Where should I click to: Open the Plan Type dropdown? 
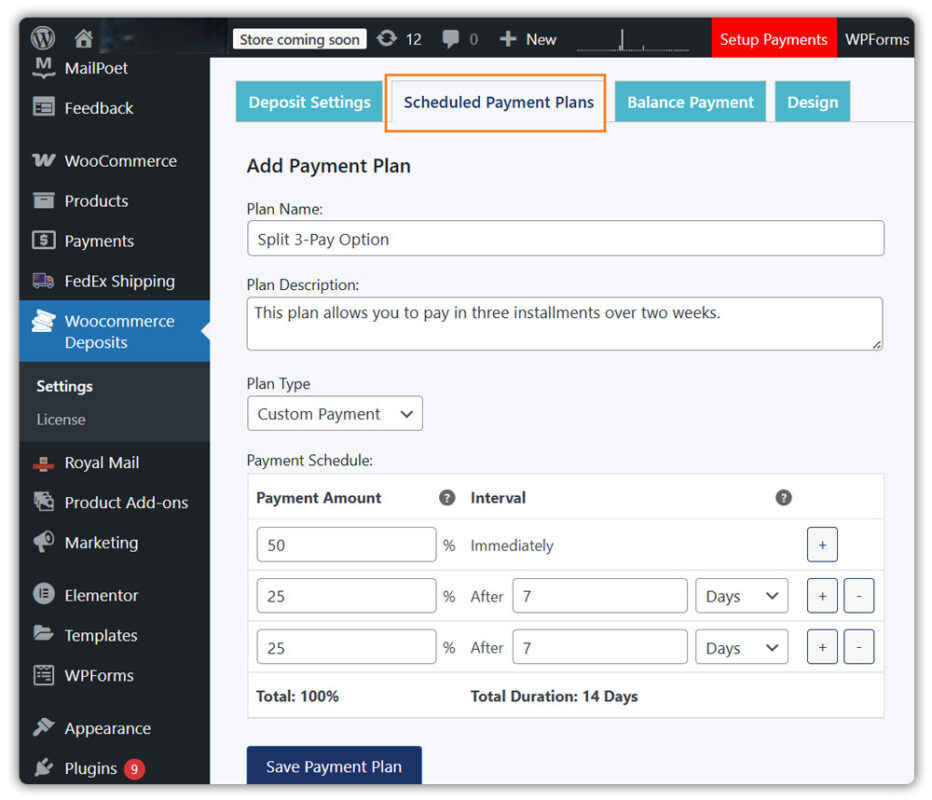coord(334,413)
